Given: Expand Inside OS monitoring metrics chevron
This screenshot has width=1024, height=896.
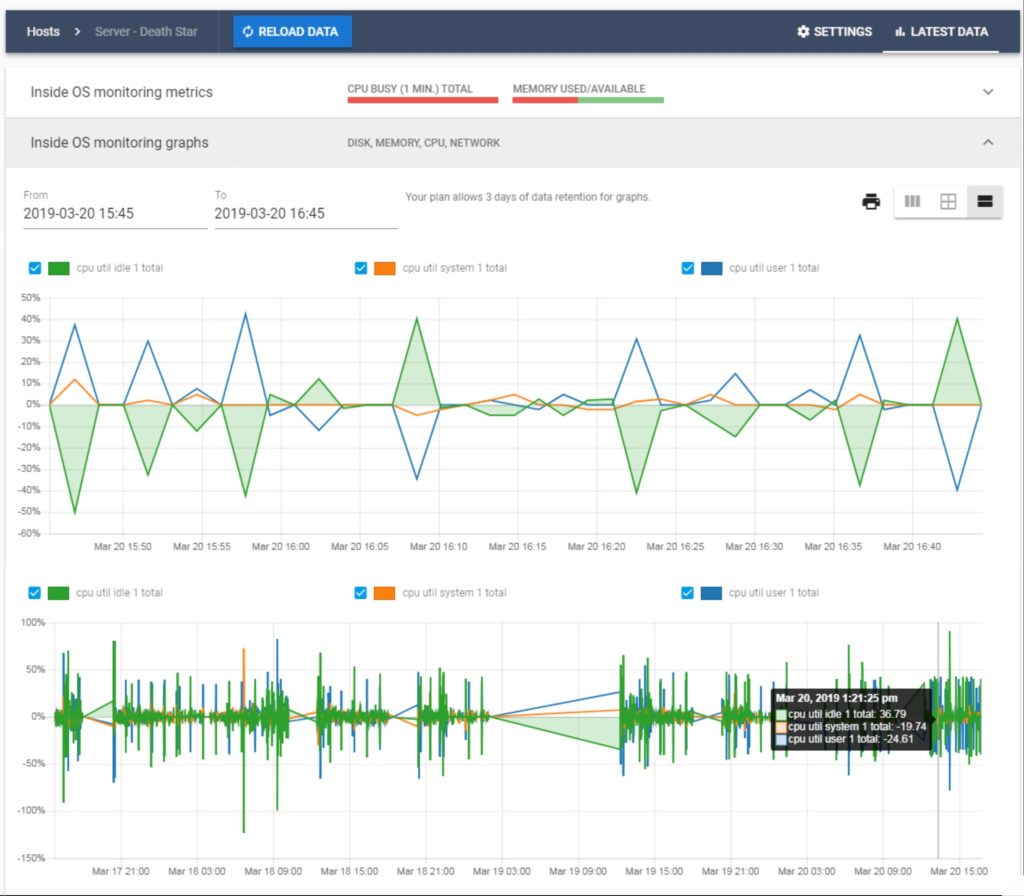Looking at the screenshot, I should pyautogui.click(x=987, y=92).
